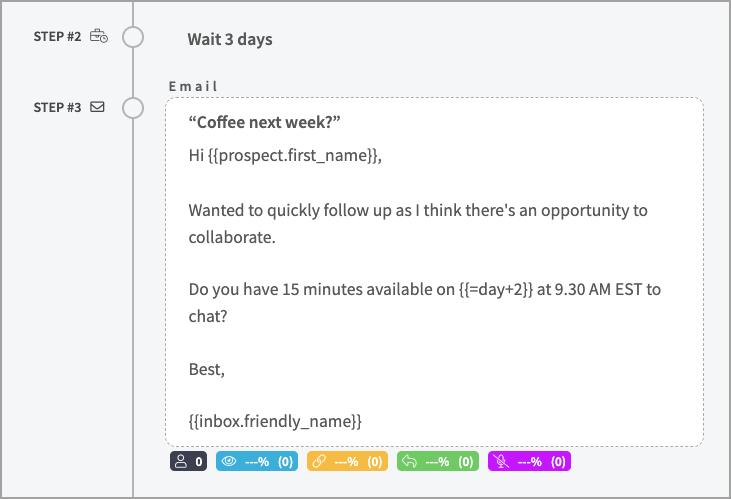Click the green reply rate percentage

click(x=438, y=462)
